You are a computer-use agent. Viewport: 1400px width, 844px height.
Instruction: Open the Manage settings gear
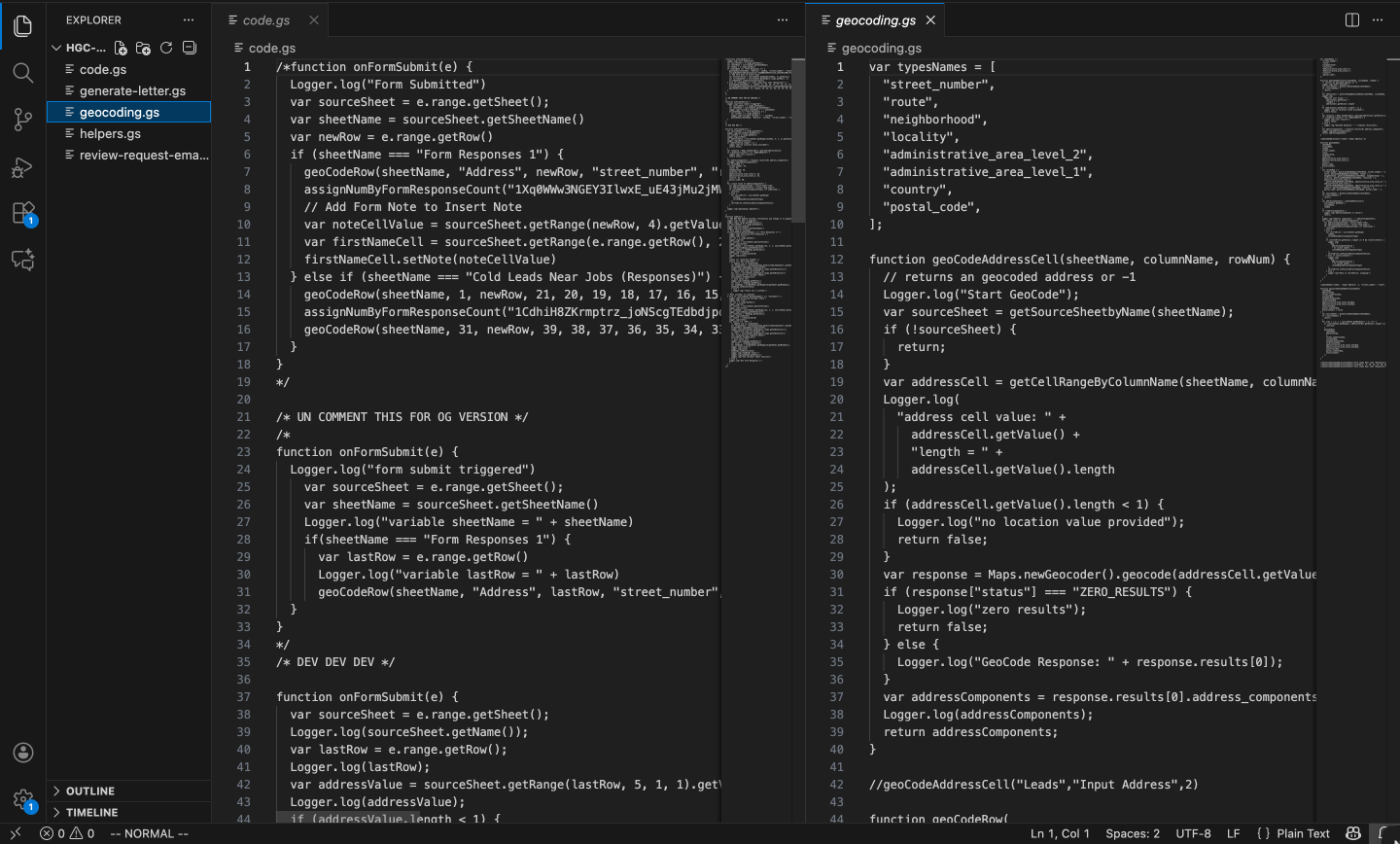(x=23, y=797)
